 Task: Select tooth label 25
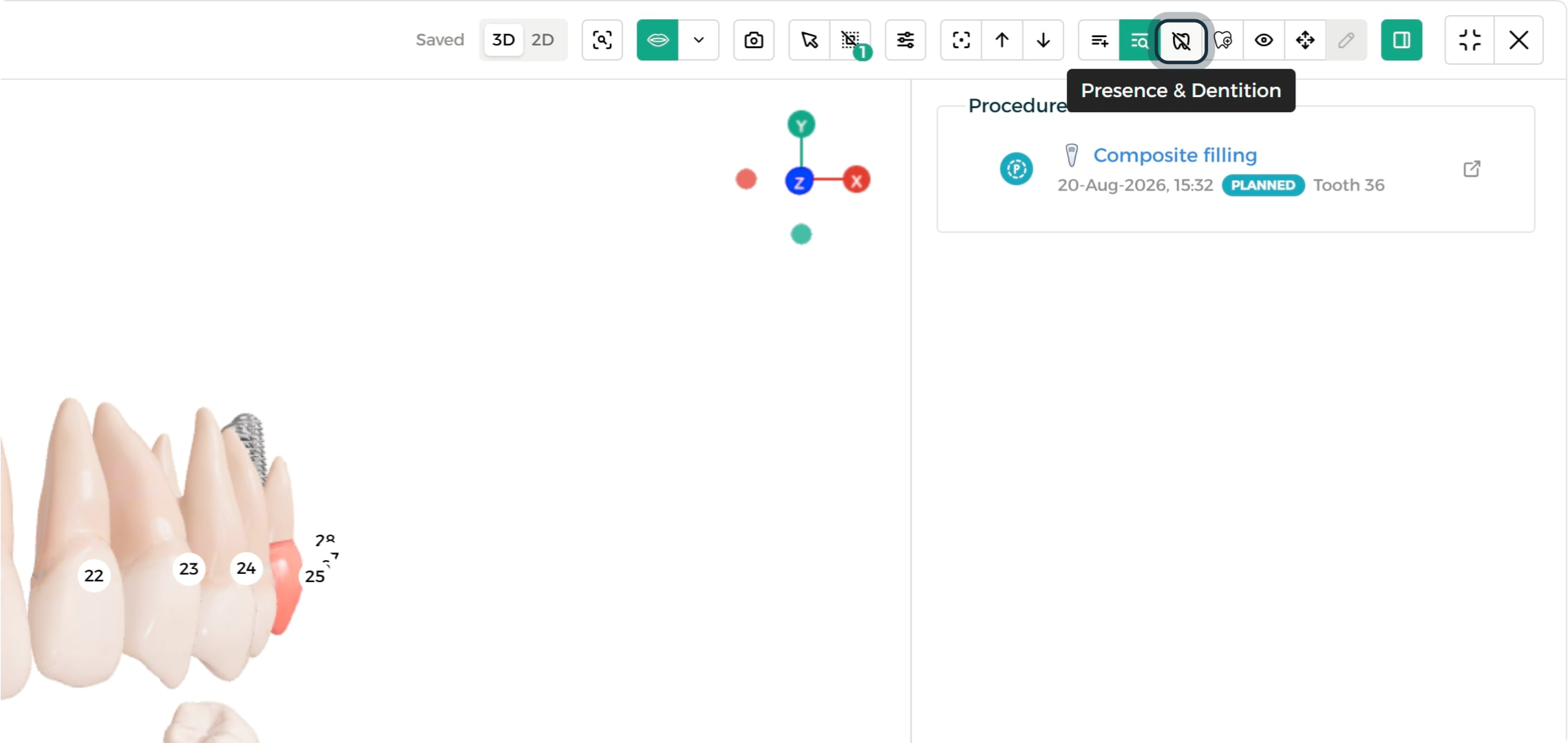pos(315,577)
